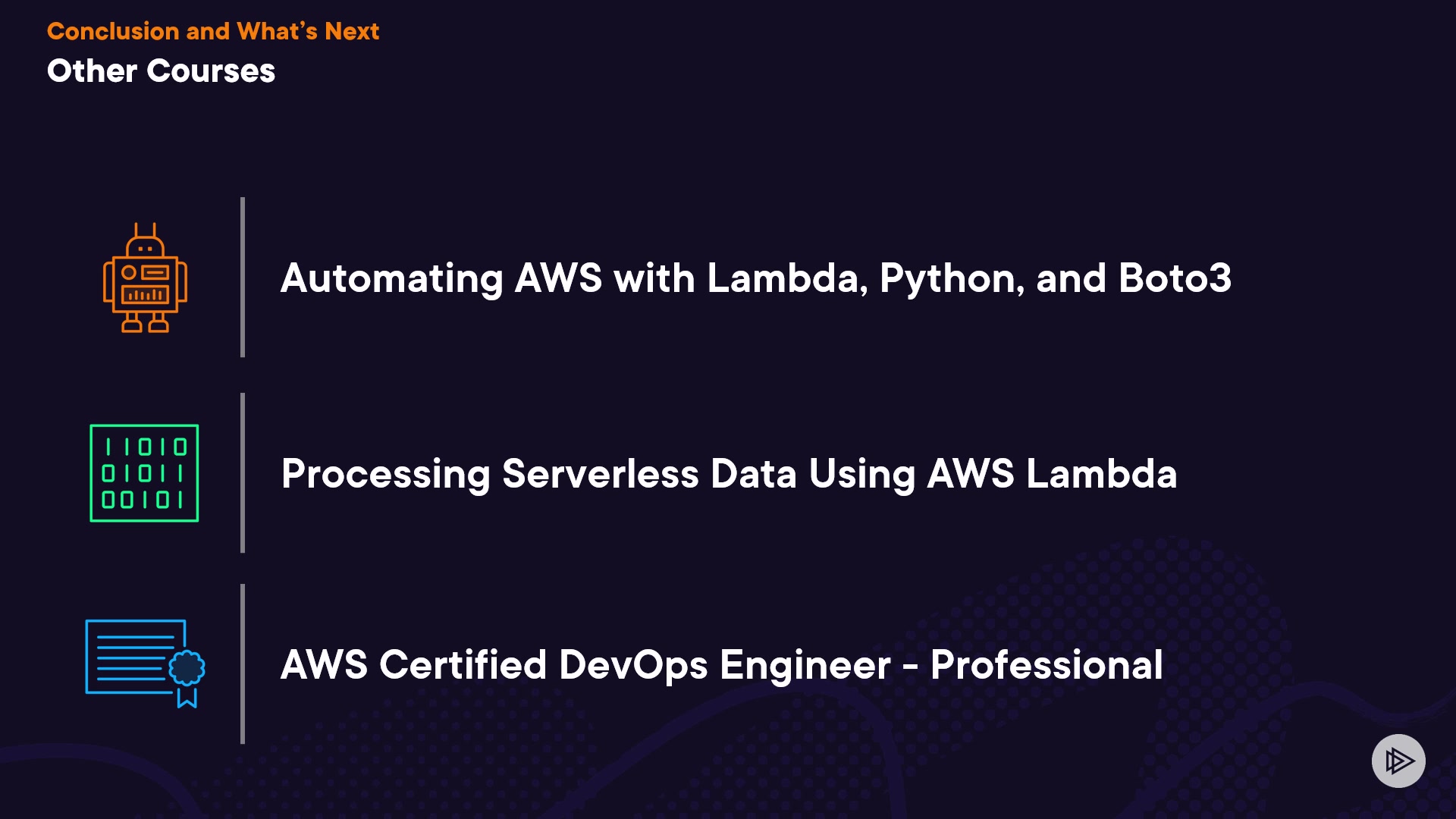
Task: Click the word Serverless in second course title
Action: (x=600, y=474)
